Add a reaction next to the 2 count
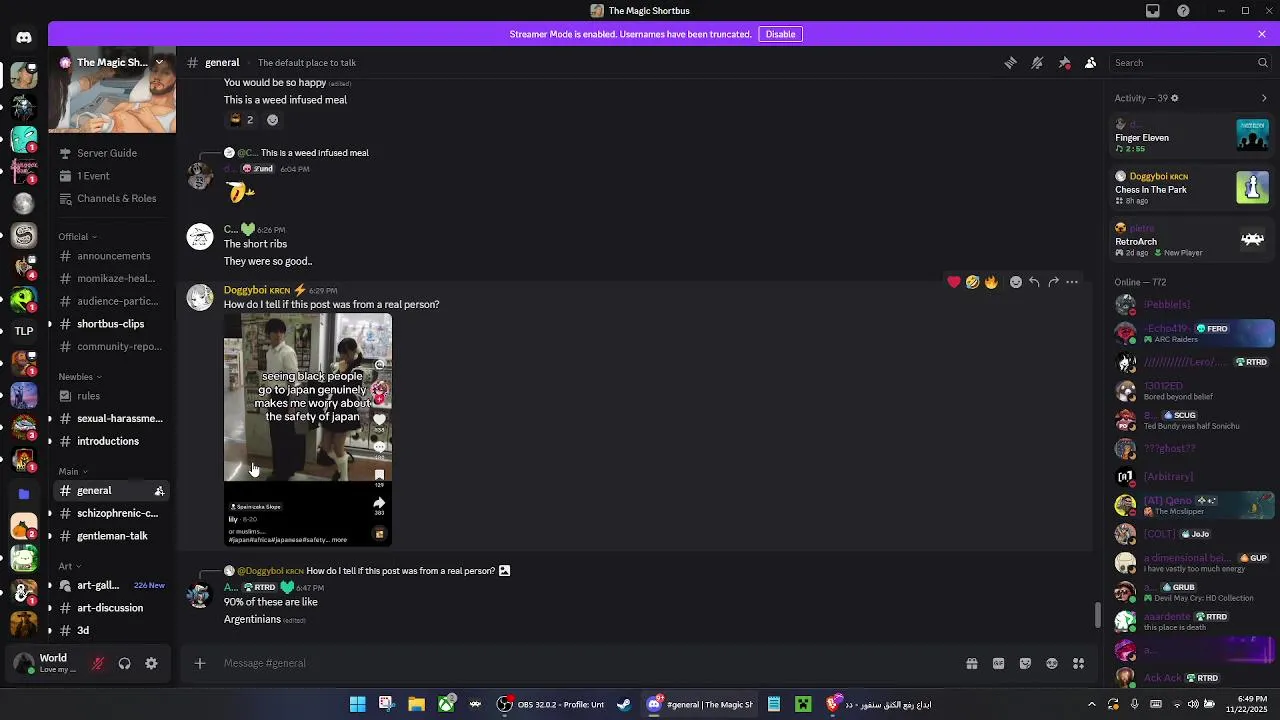1280x720 pixels. (x=272, y=120)
